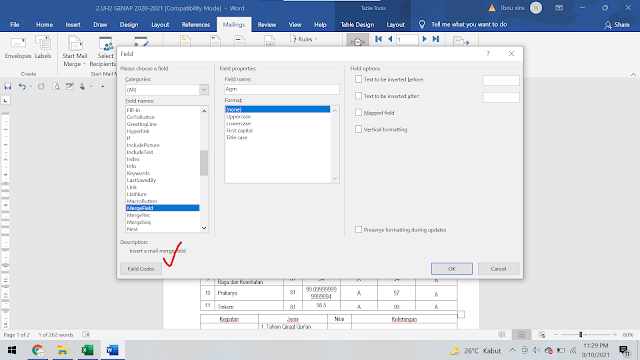Screen dimensions: 640x360
Task: Go to last mail merge record
Action: 436,39
